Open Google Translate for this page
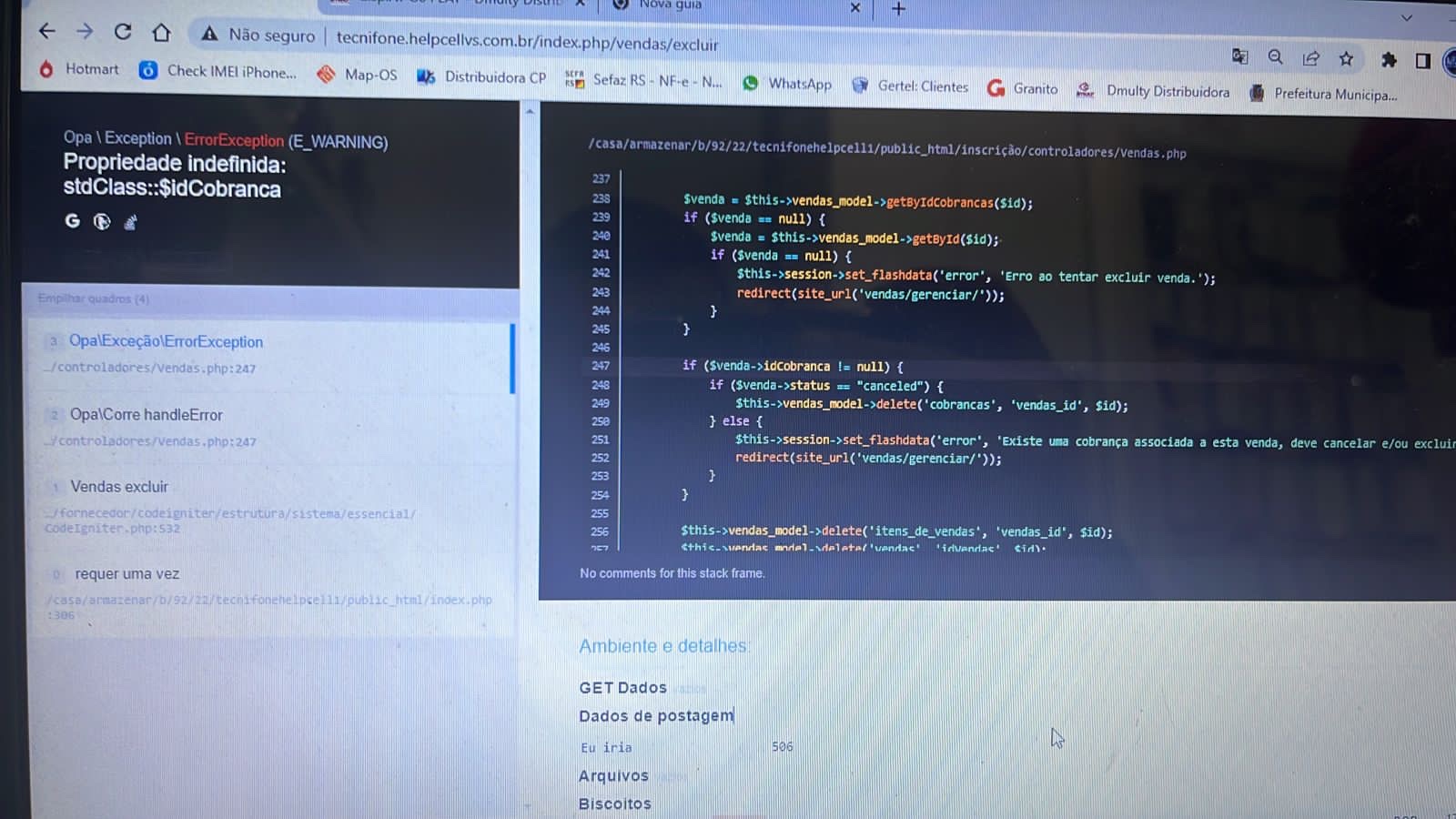 point(1239,56)
